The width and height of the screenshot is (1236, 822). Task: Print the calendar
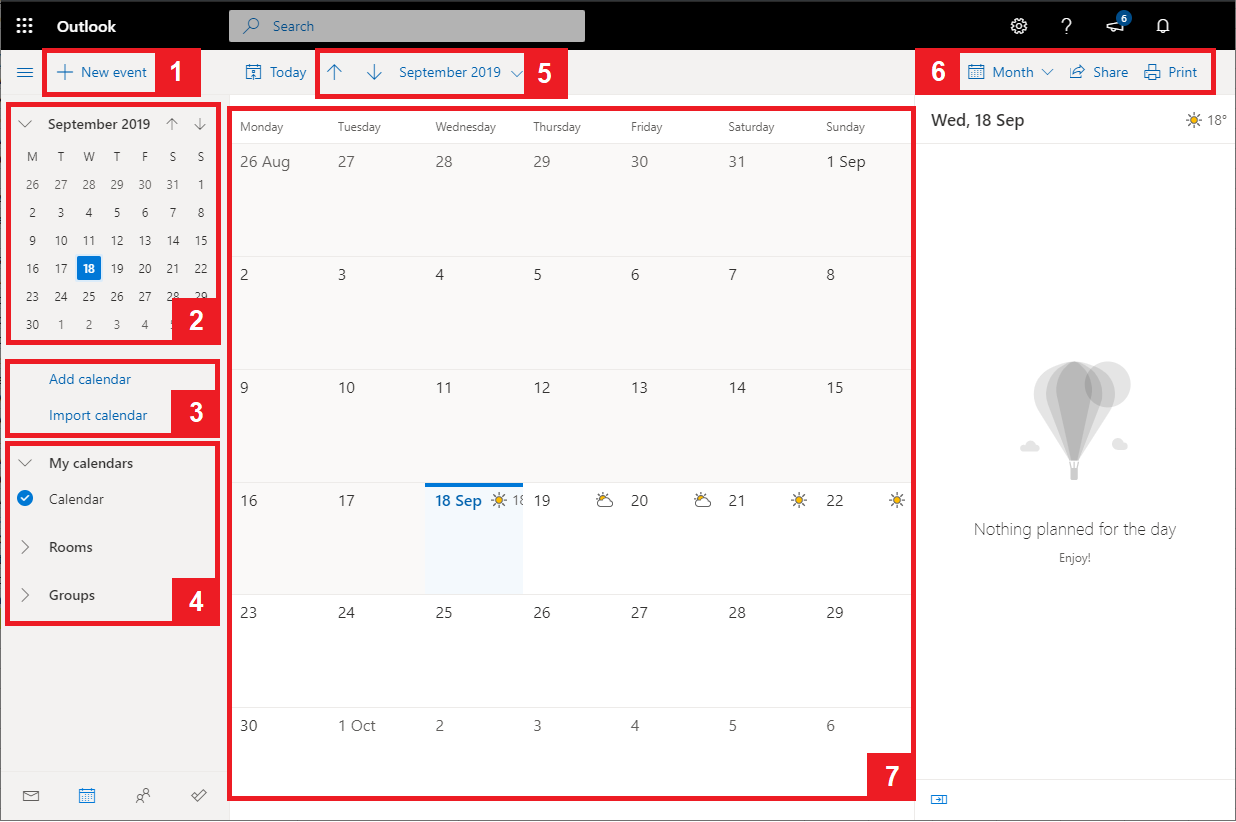click(1170, 72)
